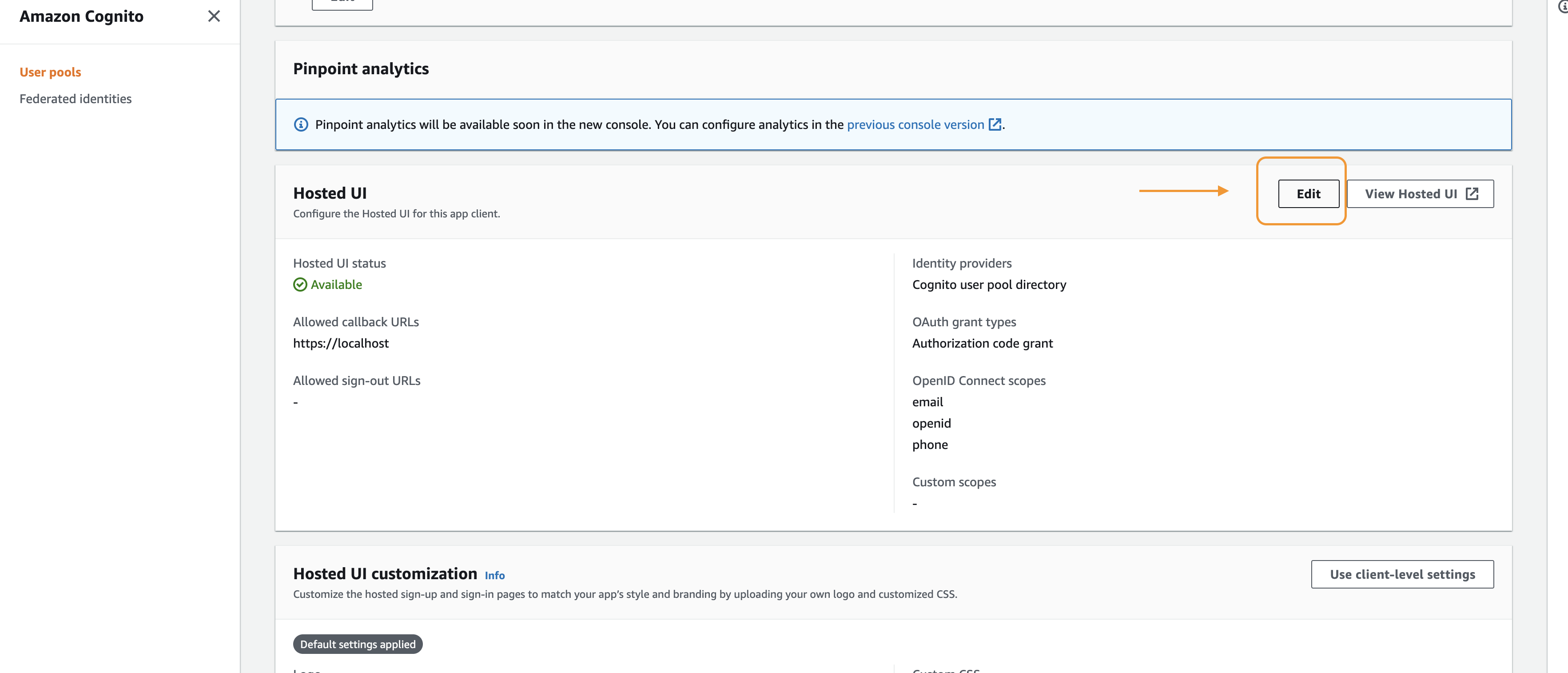Image resolution: width=1568 pixels, height=673 pixels.
Task: Click the external link icon on the View Hosted UI button
Action: click(1472, 194)
